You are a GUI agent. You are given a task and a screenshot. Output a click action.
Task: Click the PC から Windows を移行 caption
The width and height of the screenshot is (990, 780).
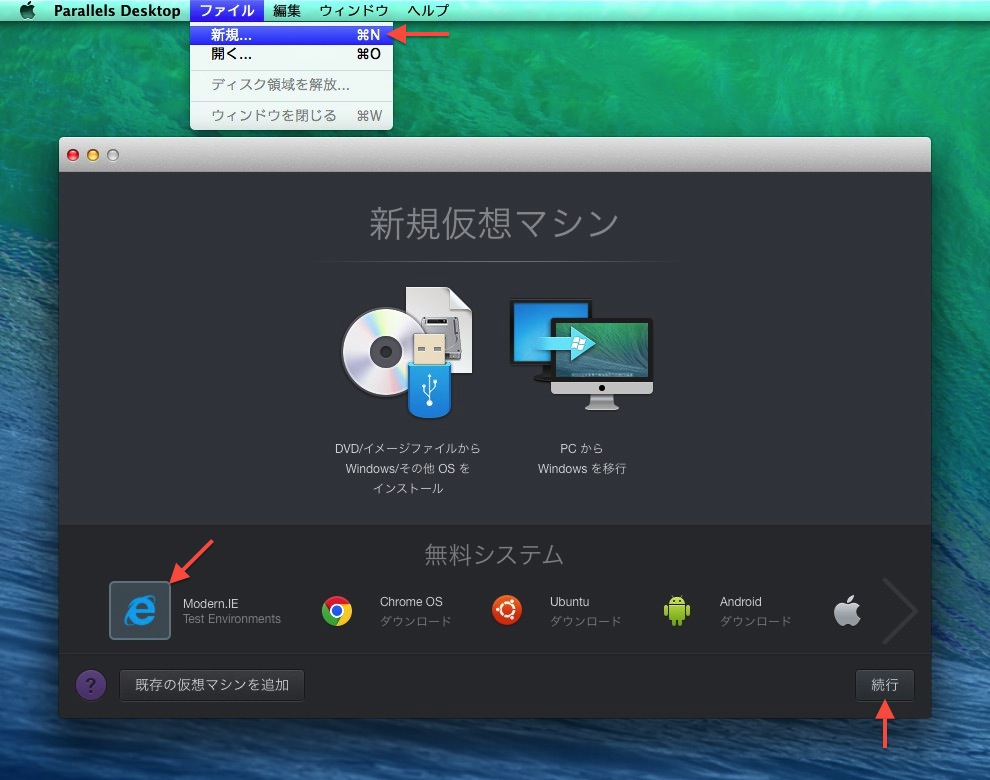coord(581,459)
